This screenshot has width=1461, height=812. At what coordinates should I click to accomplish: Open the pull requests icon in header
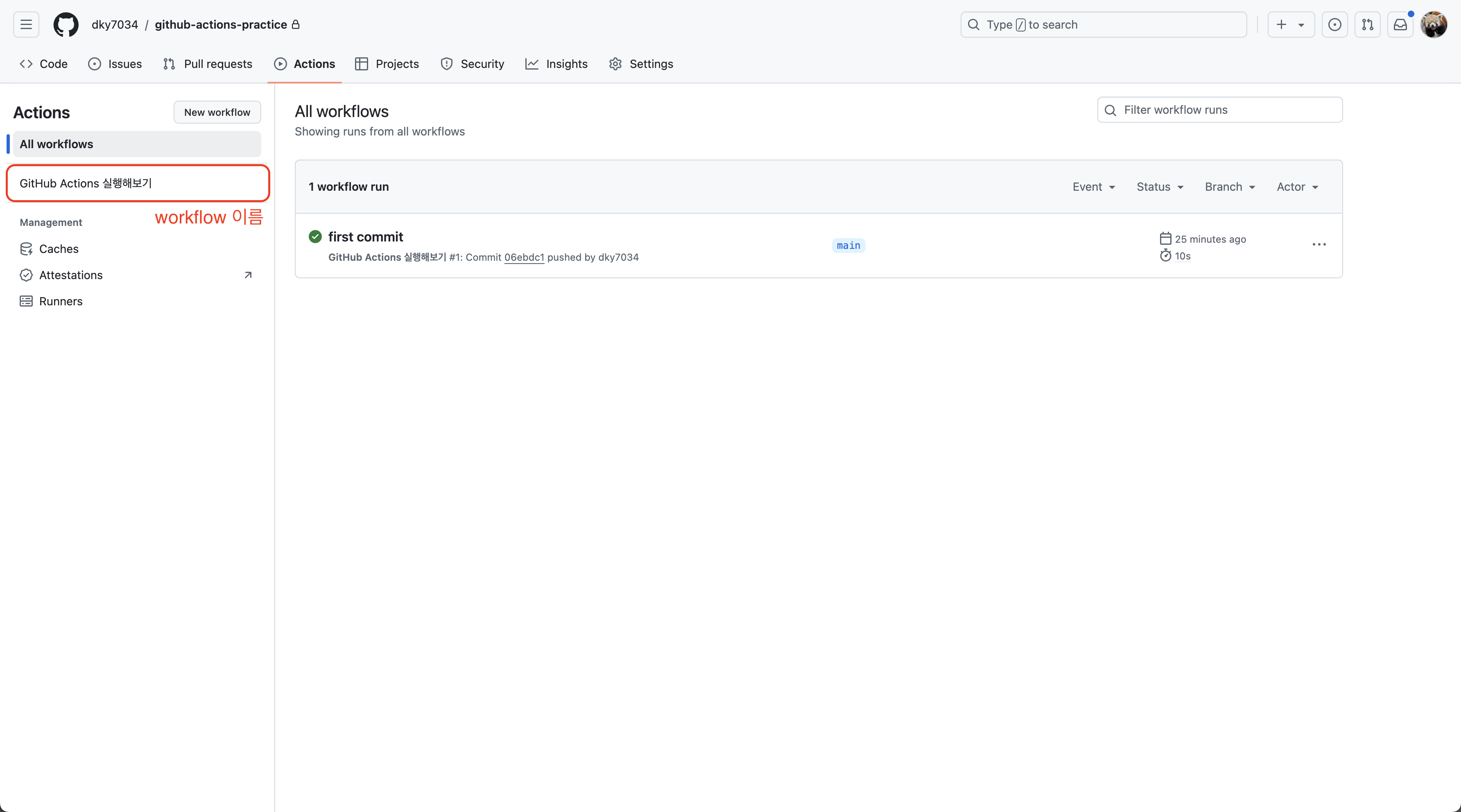point(1367,25)
